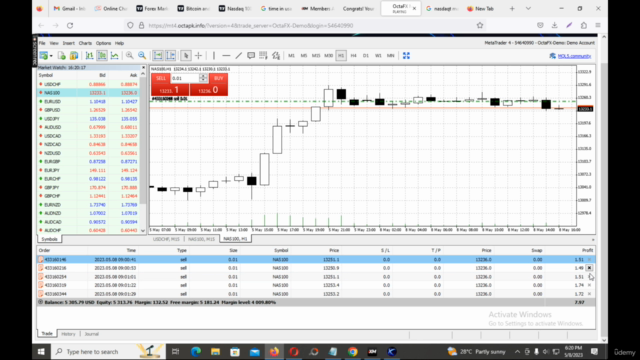Screen dimensions: 640x360
Task: Select the text label comment tool
Action: 251,56
